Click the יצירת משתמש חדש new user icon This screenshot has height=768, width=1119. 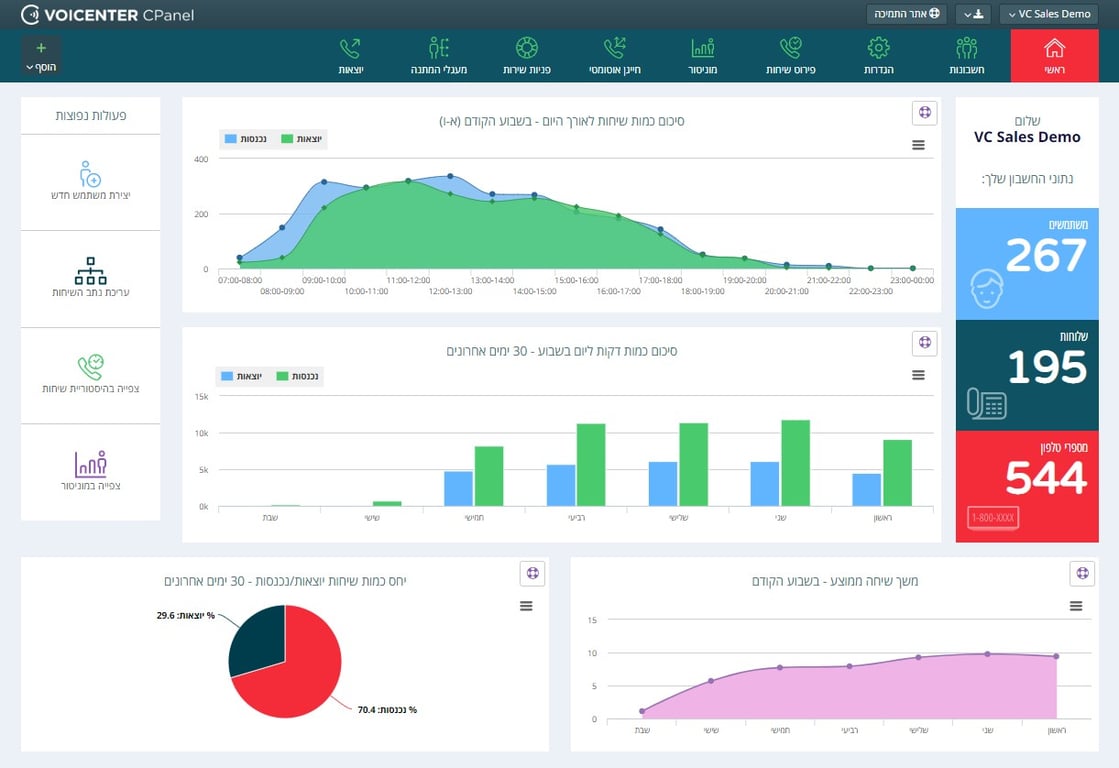pos(91,173)
